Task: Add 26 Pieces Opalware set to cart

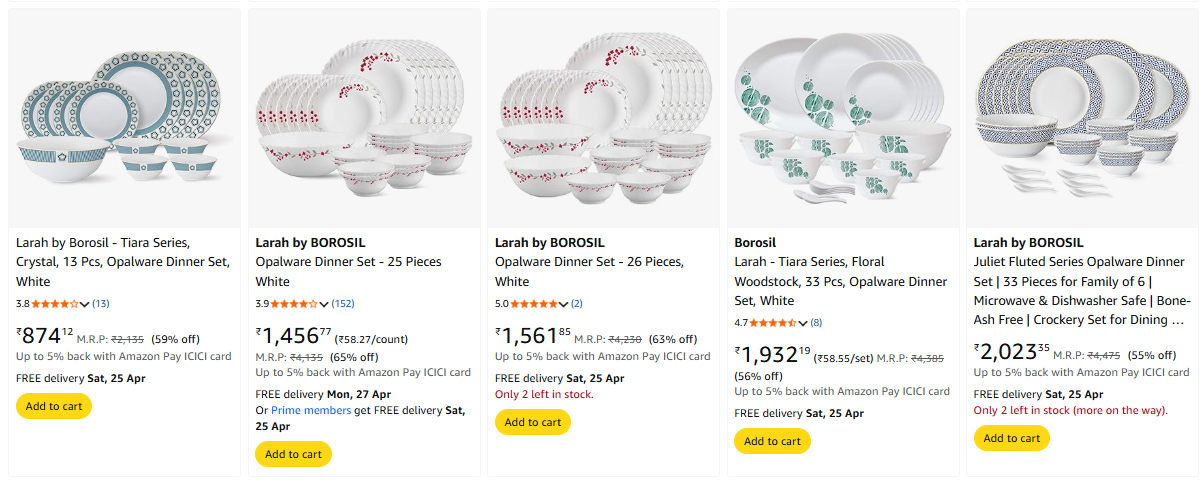Action: point(533,422)
